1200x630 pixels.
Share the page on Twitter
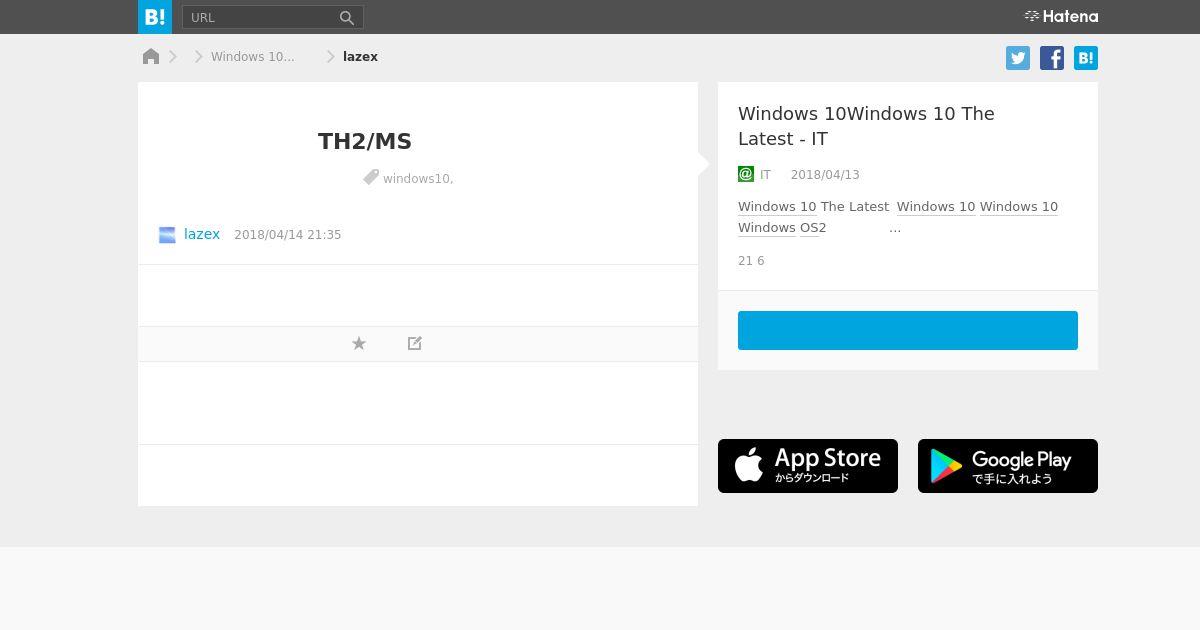coord(1018,58)
